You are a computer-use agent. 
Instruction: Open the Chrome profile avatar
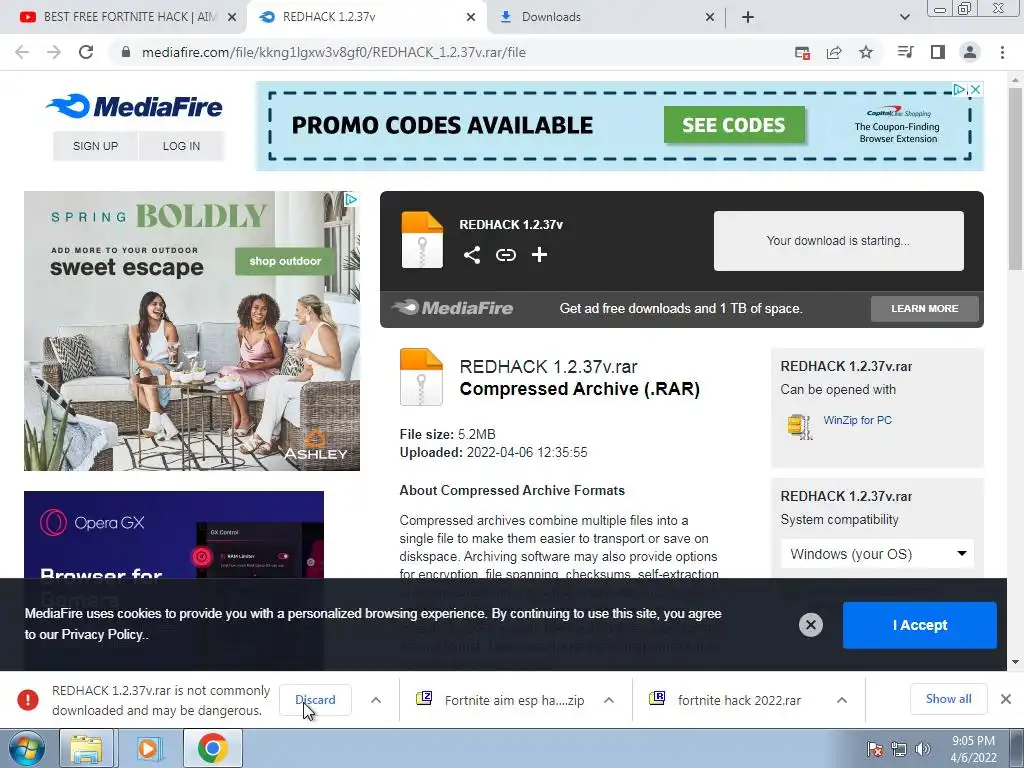click(x=970, y=52)
